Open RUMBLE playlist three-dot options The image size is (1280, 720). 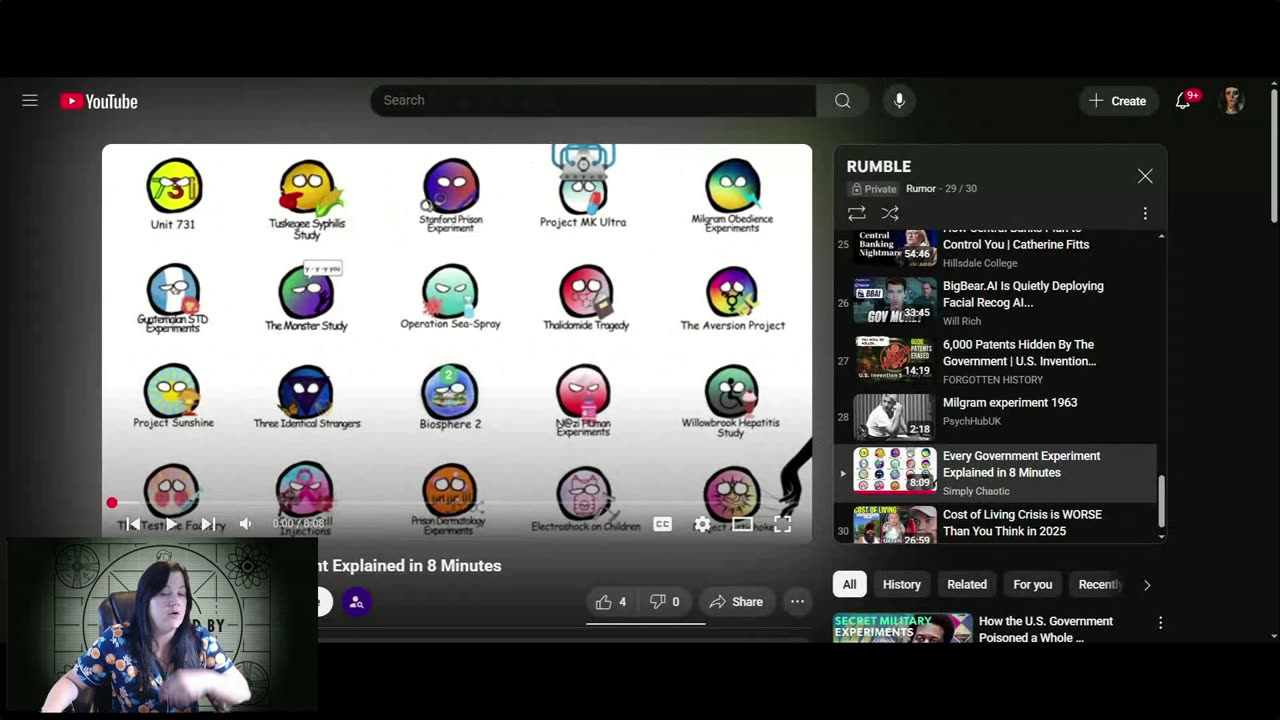point(1145,213)
